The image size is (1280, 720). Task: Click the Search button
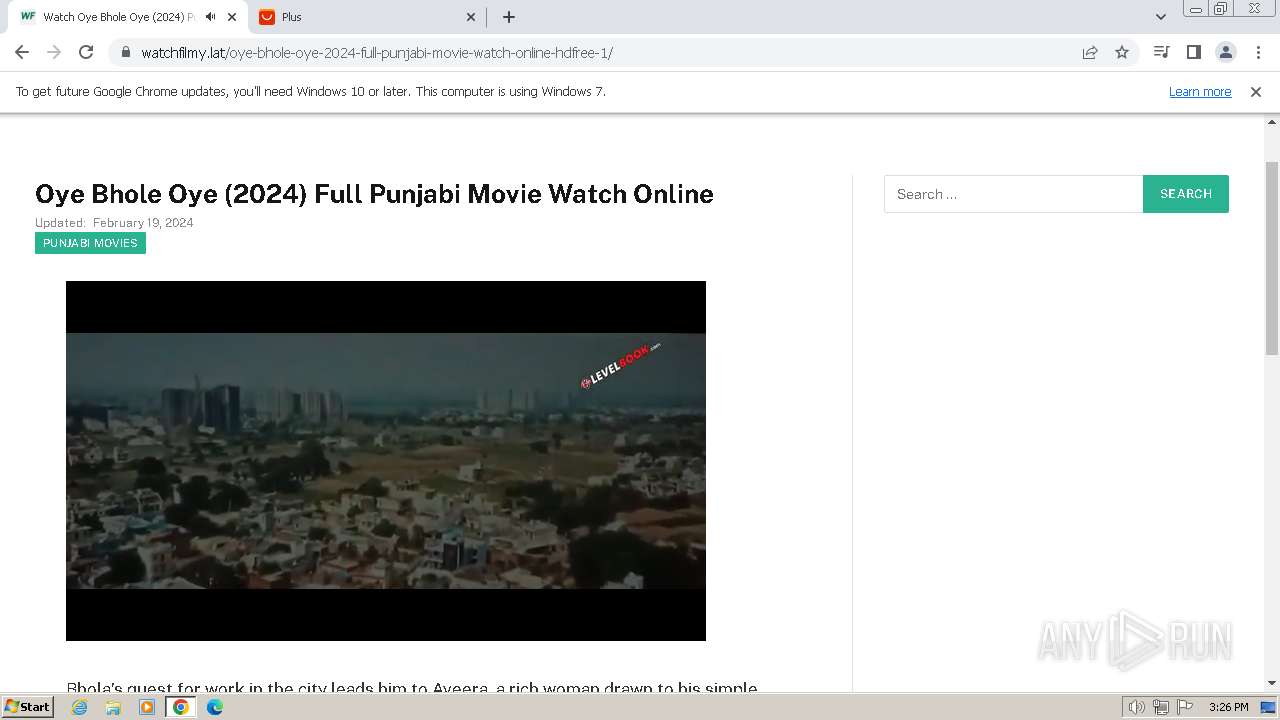[x=1186, y=194]
